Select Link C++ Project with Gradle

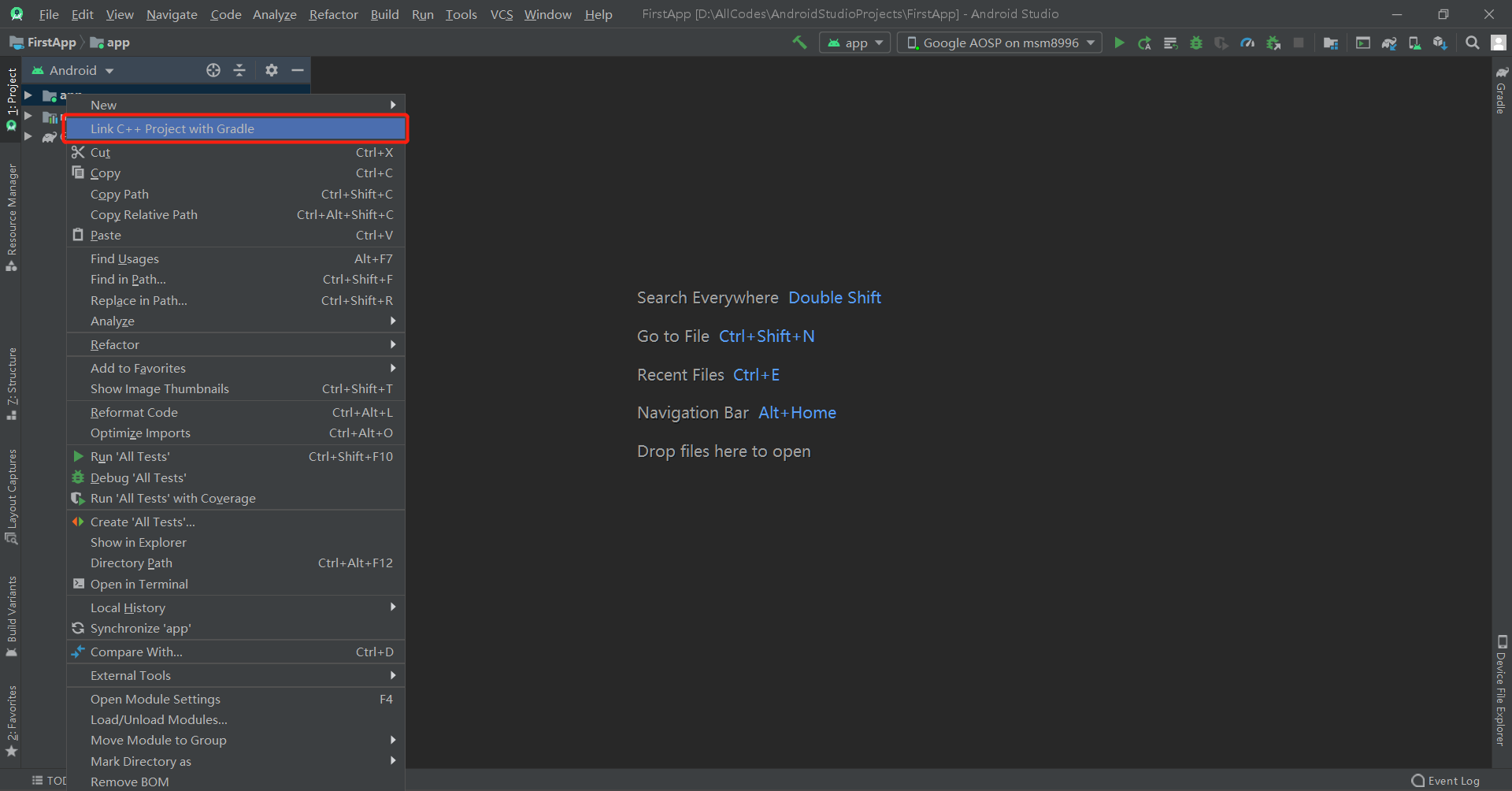click(235, 128)
